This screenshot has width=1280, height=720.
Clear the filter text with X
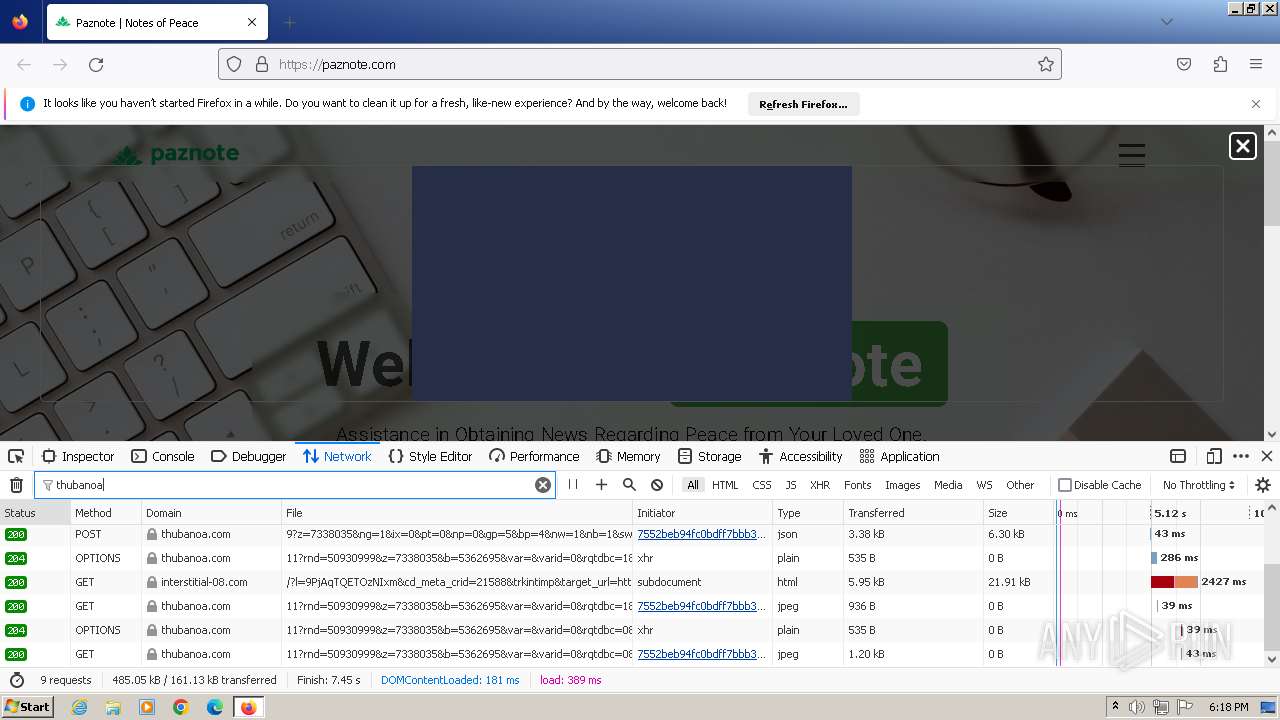[543, 485]
